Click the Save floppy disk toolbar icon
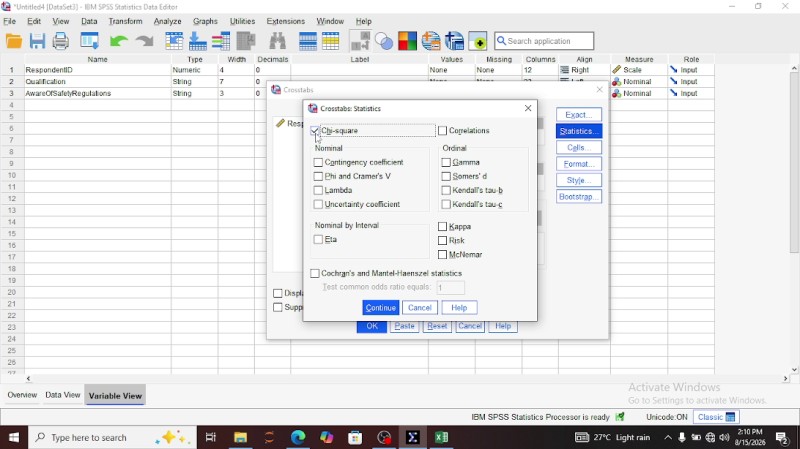 [37, 41]
